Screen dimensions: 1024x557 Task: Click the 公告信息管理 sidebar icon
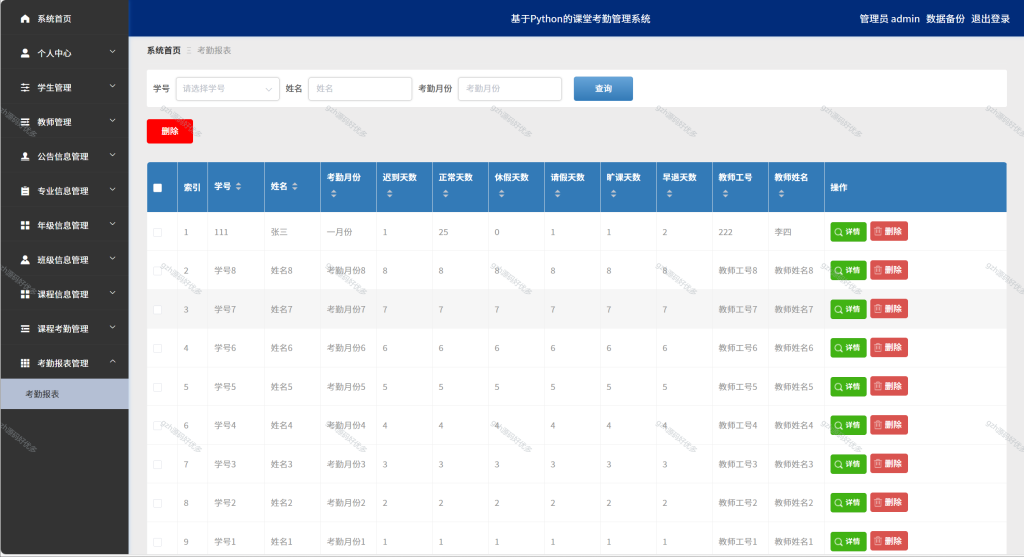(x=25, y=157)
